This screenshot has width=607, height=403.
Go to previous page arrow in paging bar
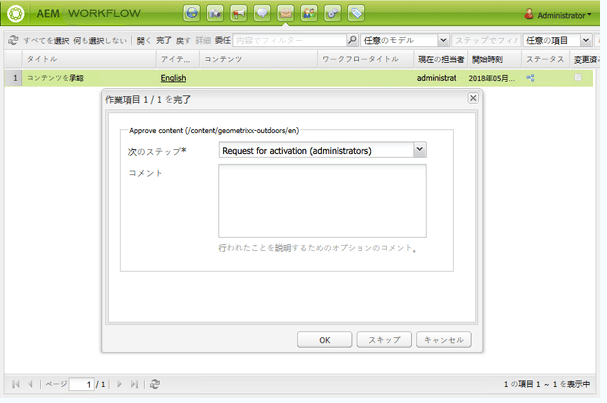(x=30, y=384)
